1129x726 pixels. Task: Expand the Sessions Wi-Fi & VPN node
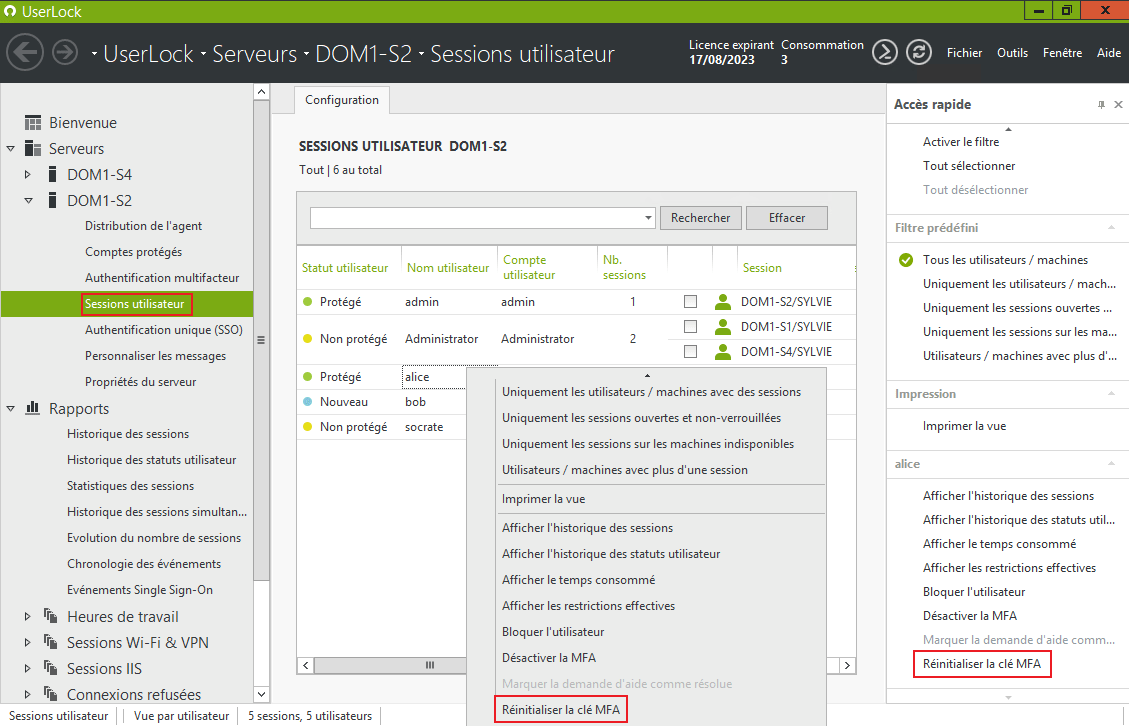coord(27,642)
